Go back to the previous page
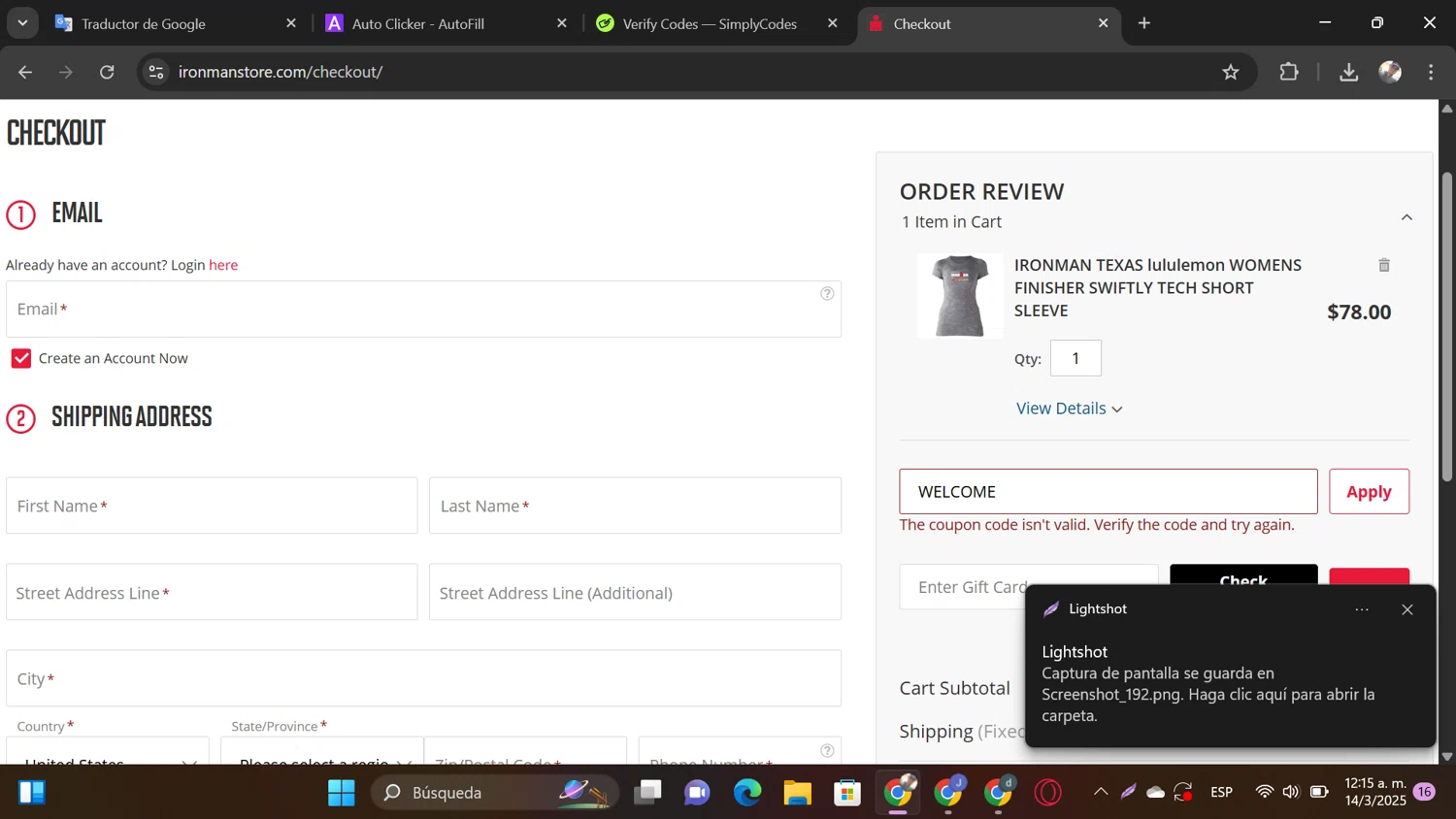1456x819 pixels. tap(25, 72)
